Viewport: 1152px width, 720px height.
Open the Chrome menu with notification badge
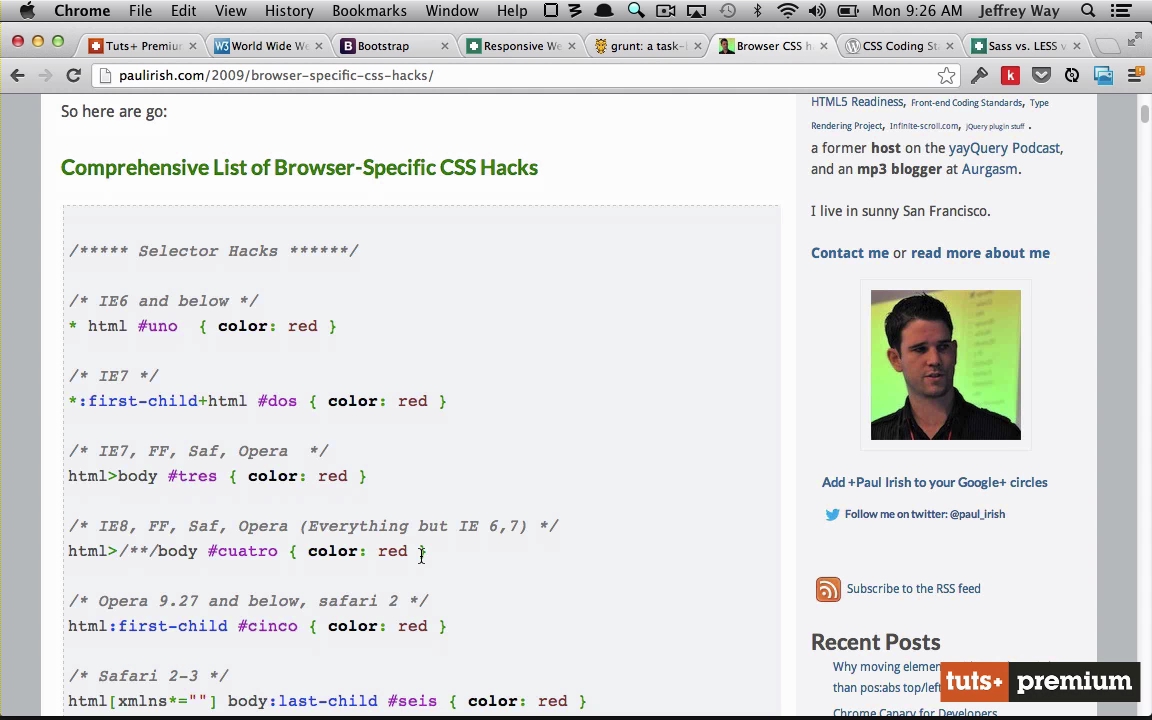tap(1135, 75)
